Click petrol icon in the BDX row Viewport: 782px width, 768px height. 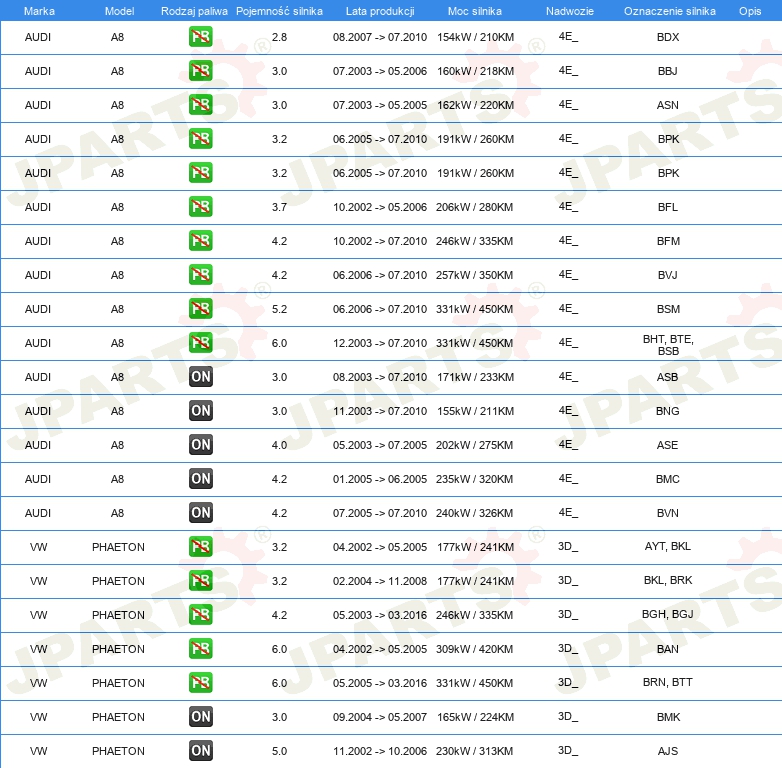pos(200,37)
